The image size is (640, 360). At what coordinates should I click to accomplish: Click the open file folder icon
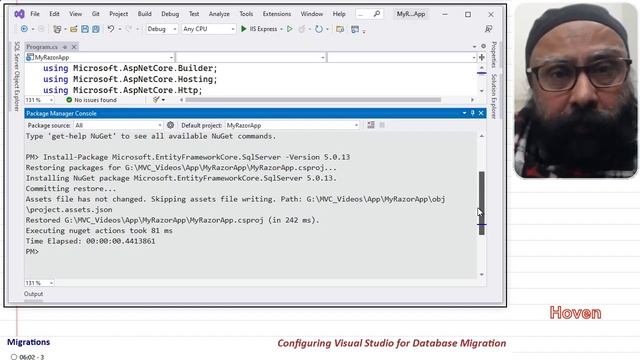(x=73, y=29)
